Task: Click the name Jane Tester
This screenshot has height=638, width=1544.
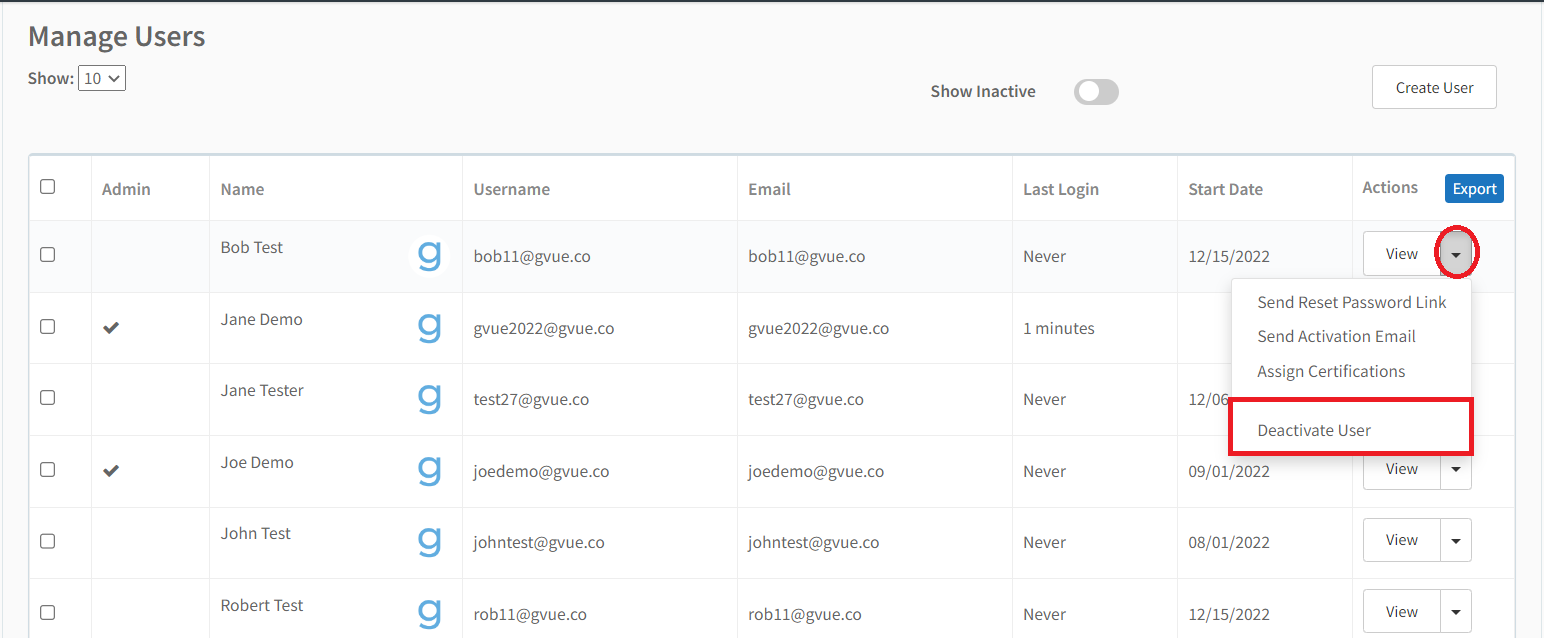Action: 262,391
